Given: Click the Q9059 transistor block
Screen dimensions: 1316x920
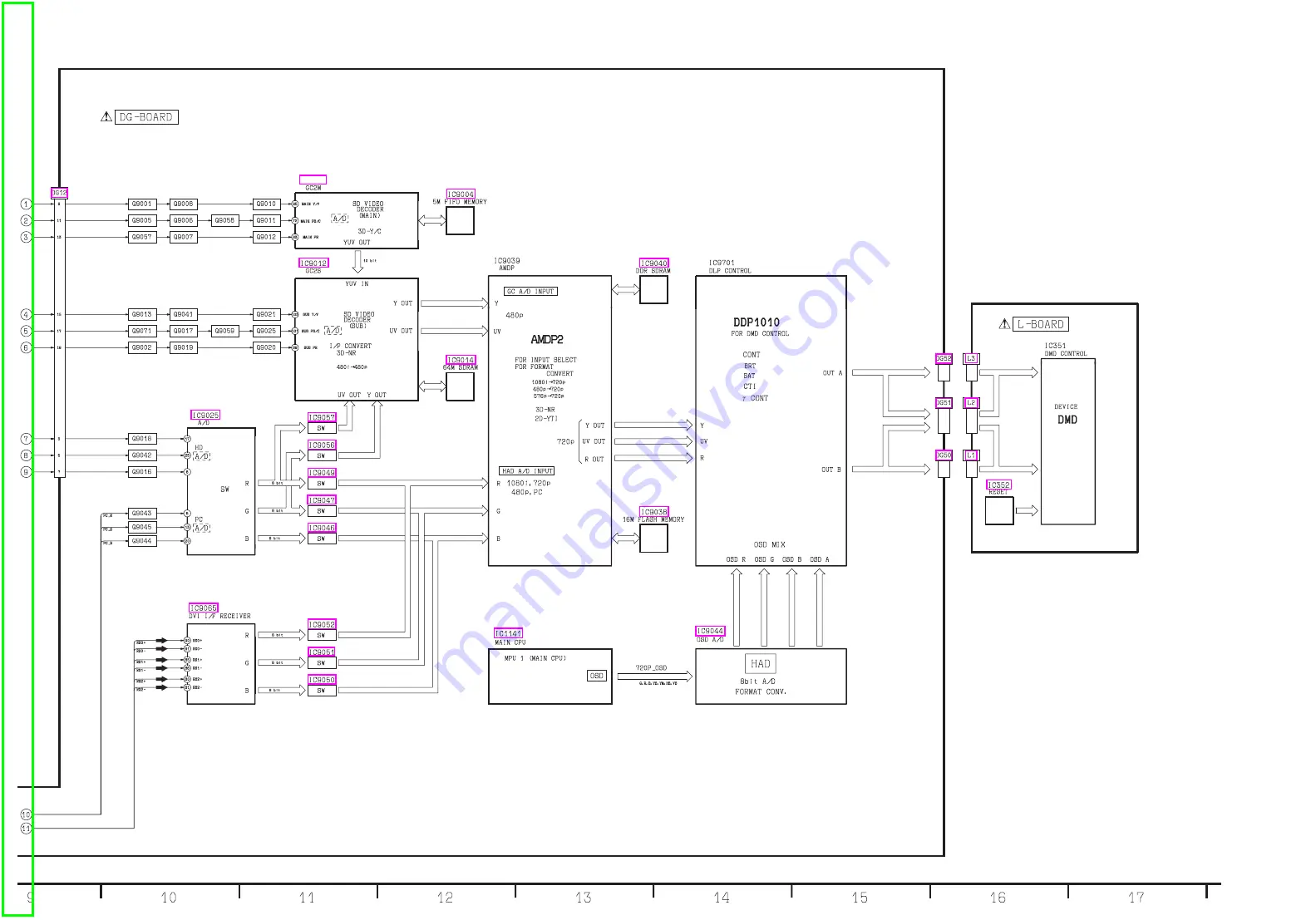Looking at the screenshot, I should coord(224,331).
